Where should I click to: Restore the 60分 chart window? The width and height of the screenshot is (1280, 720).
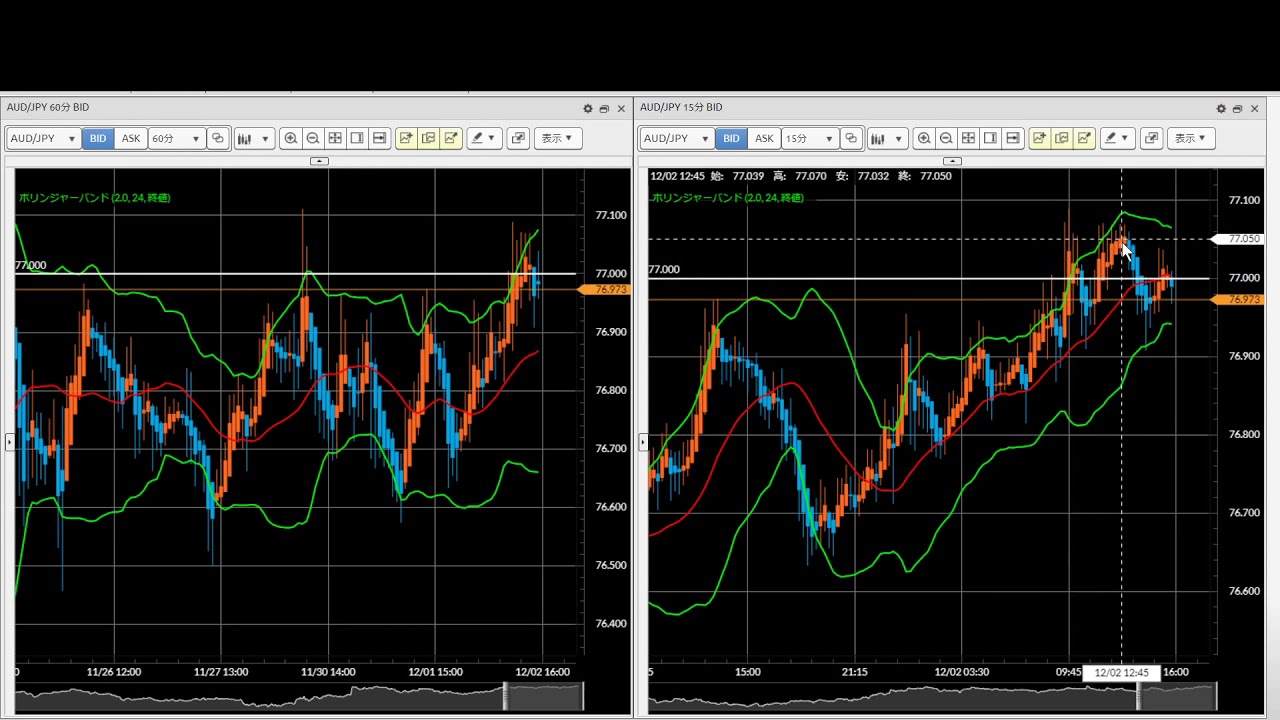point(604,108)
